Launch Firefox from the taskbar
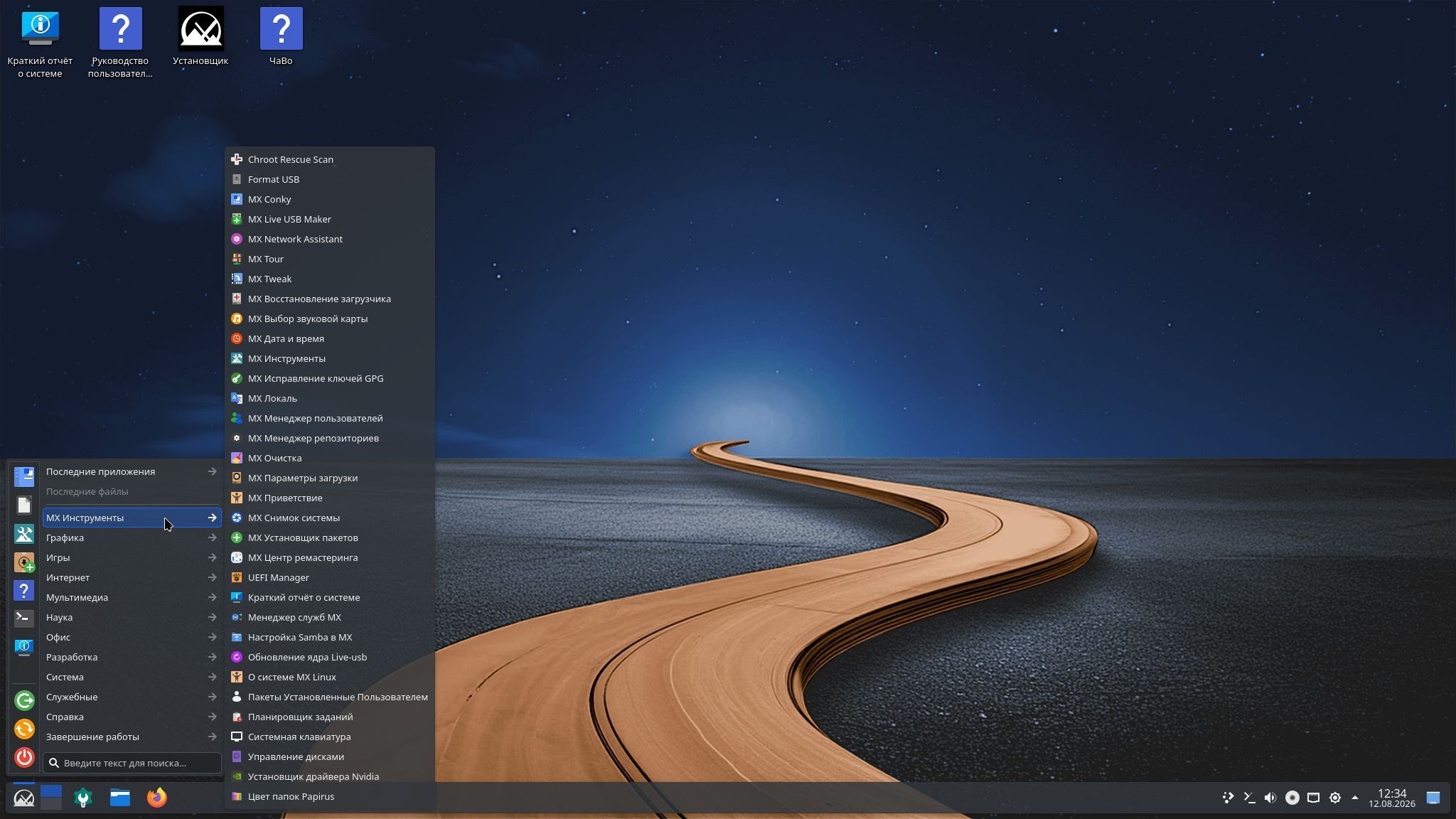The width and height of the screenshot is (1456, 819). click(157, 798)
